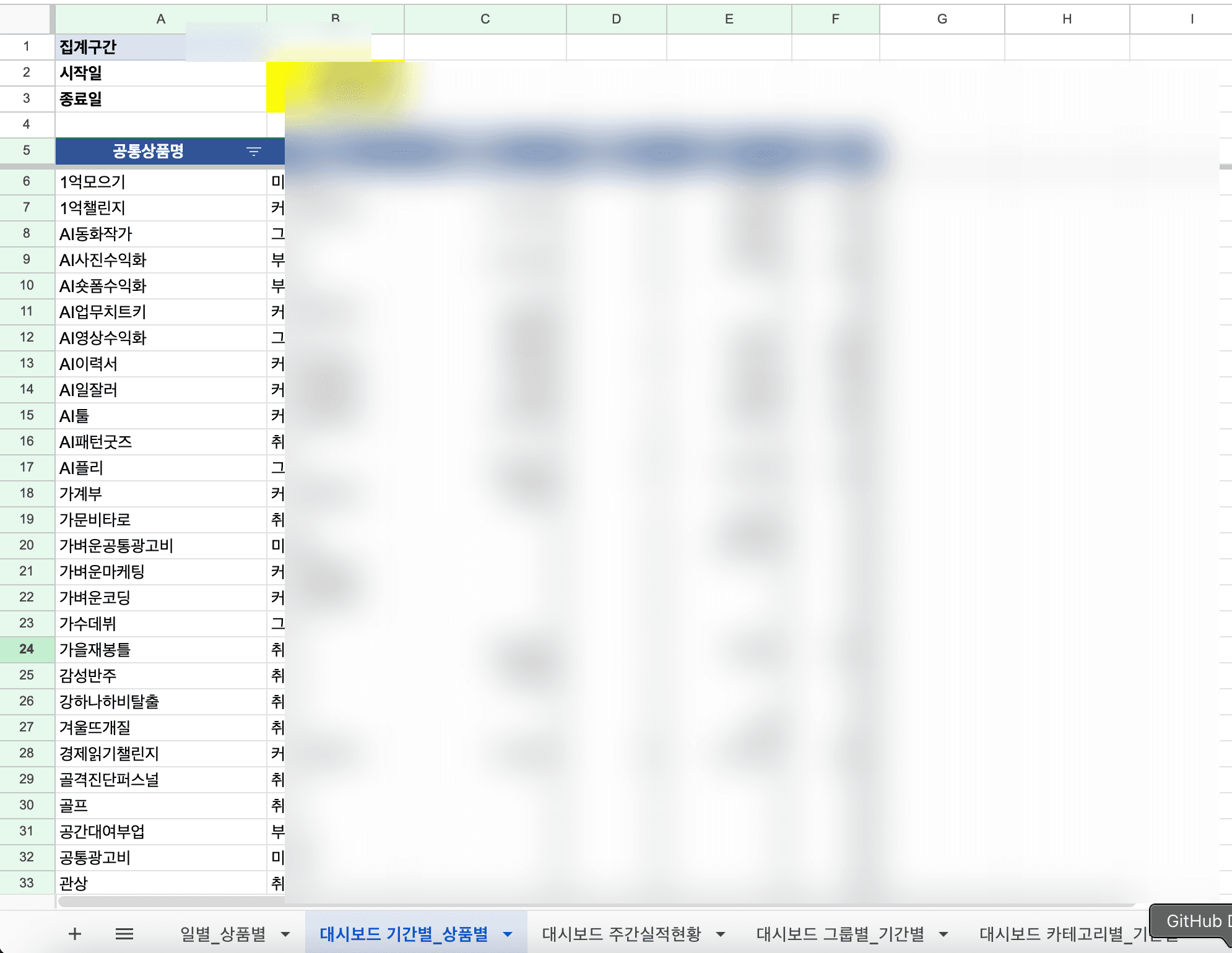Select the 1억모으기 cell
The width and height of the screenshot is (1232, 953).
click(x=161, y=182)
